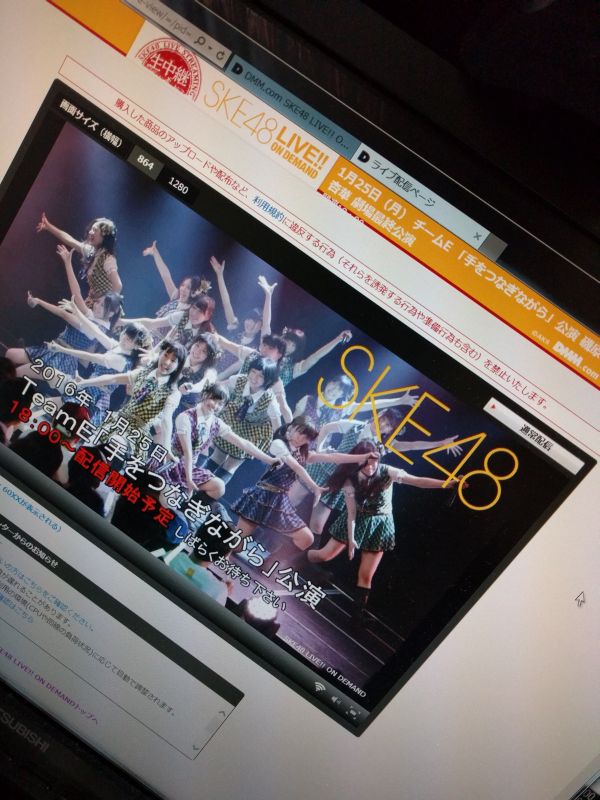Click the notice box scroll-down arrow
The height and width of the screenshot is (800, 600).
point(196,746)
